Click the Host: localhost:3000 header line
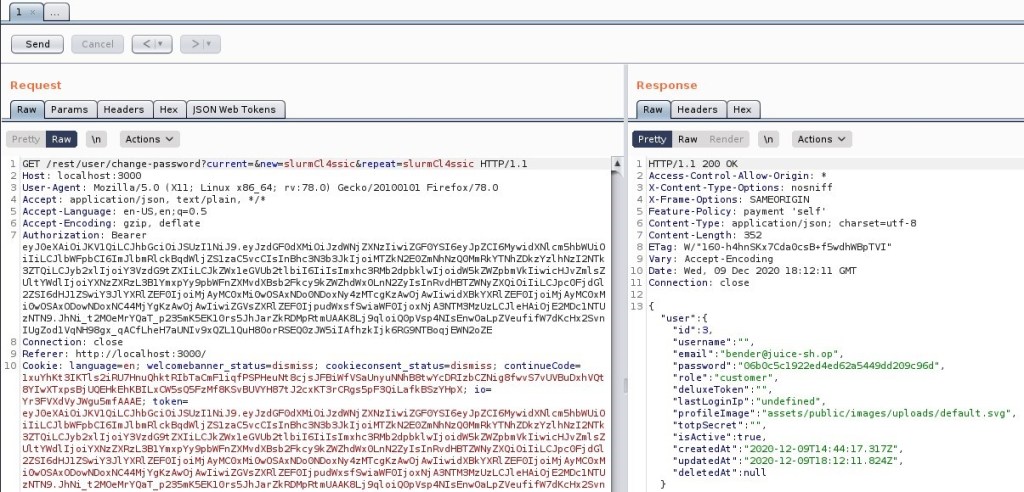Viewport: 1024px width, 492px height. (82, 176)
